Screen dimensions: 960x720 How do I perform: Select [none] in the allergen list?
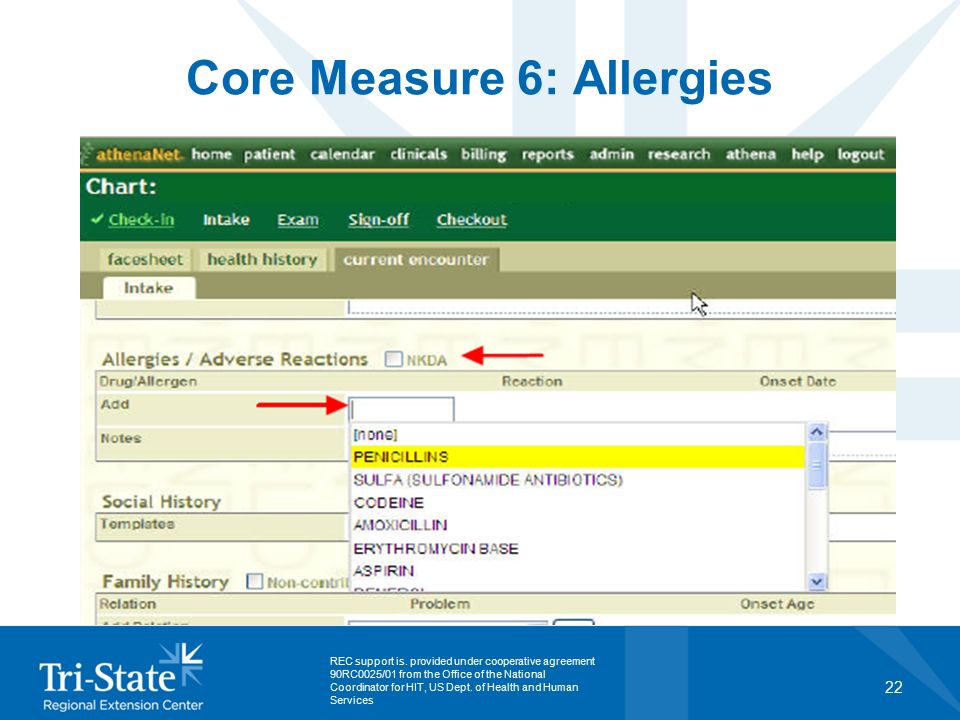pyautogui.click(x=578, y=435)
